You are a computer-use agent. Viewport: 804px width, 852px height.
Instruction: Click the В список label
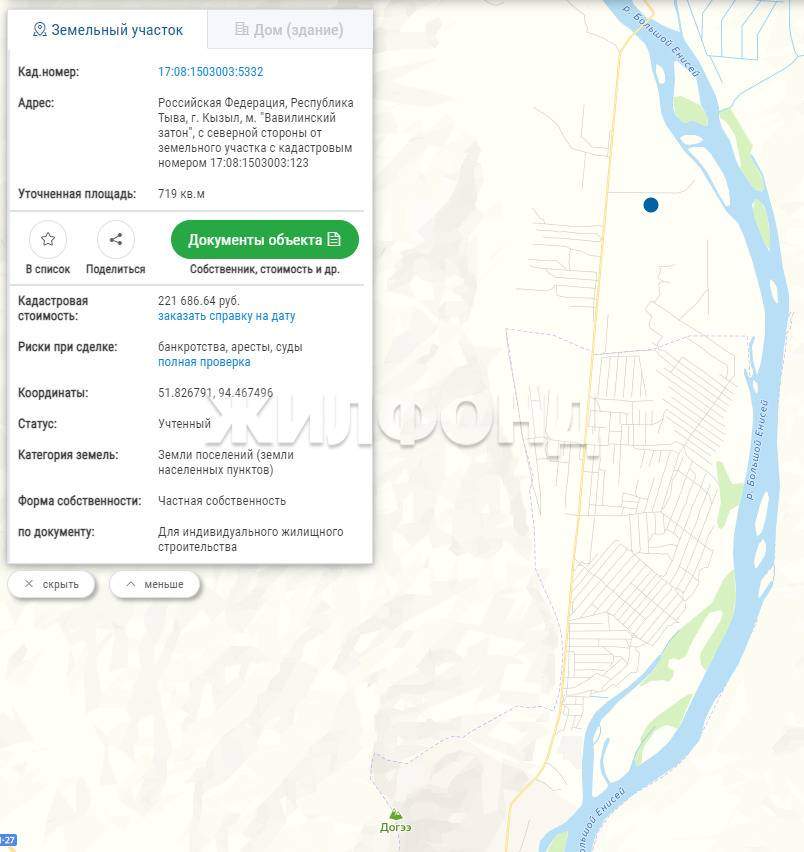pyautogui.click(x=48, y=270)
